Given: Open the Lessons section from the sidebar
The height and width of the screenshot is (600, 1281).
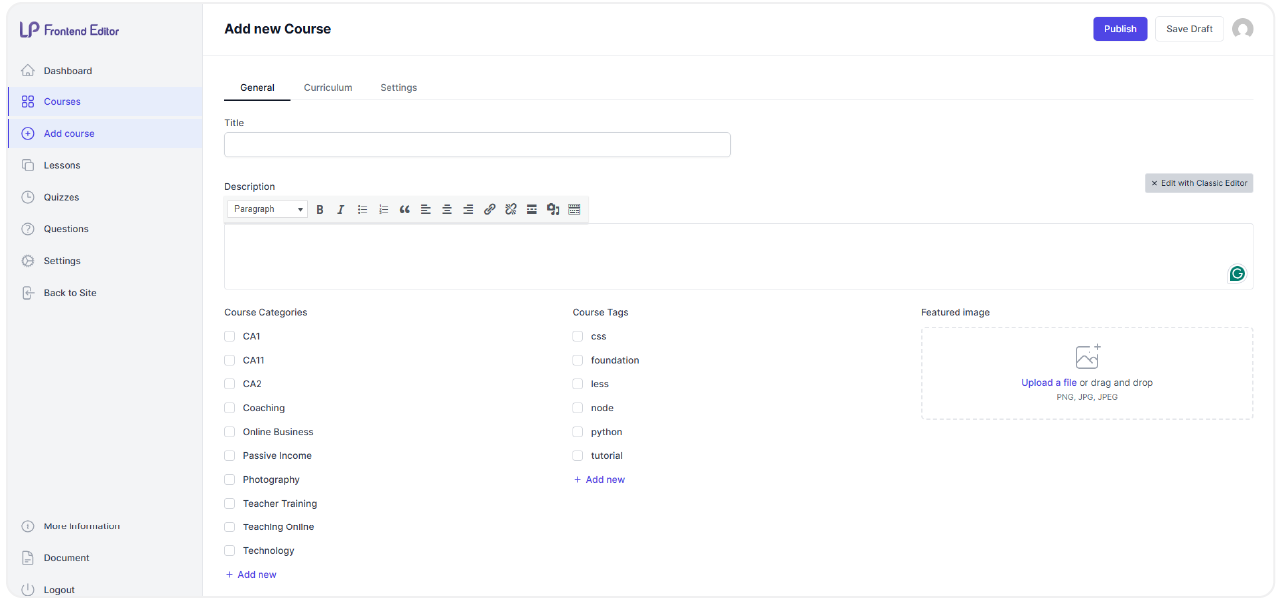Looking at the screenshot, I should click(x=60, y=164).
